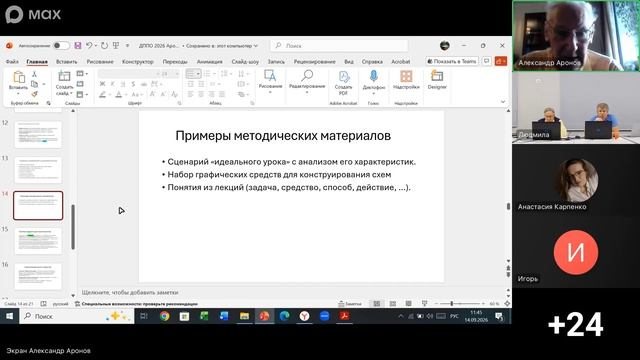Click the Paste clipboard icon
The height and width of the screenshot is (360, 640).
pyautogui.click(x=18, y=77)
